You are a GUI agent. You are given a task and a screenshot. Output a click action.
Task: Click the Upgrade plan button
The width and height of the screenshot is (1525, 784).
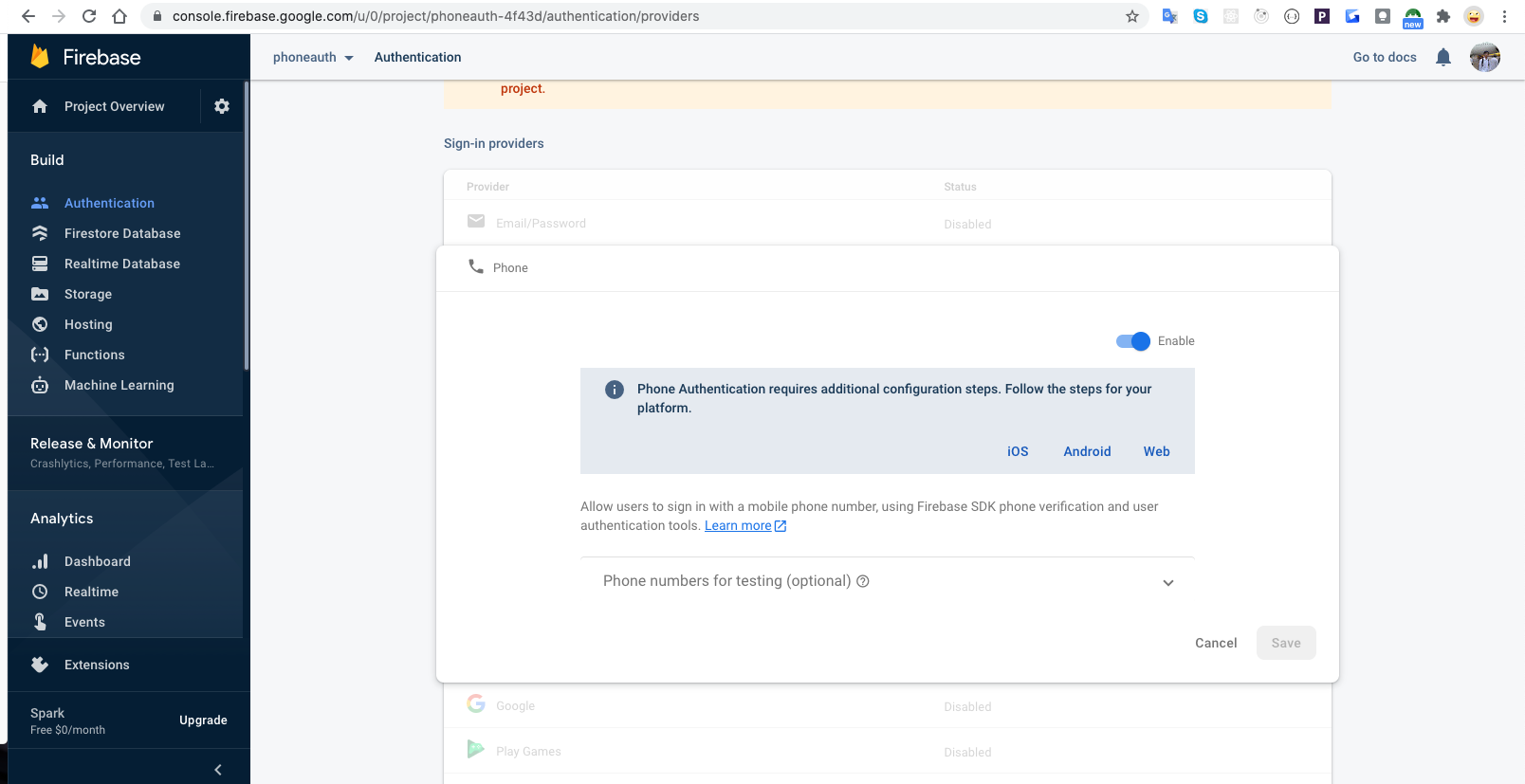click(x=203, y=720)
